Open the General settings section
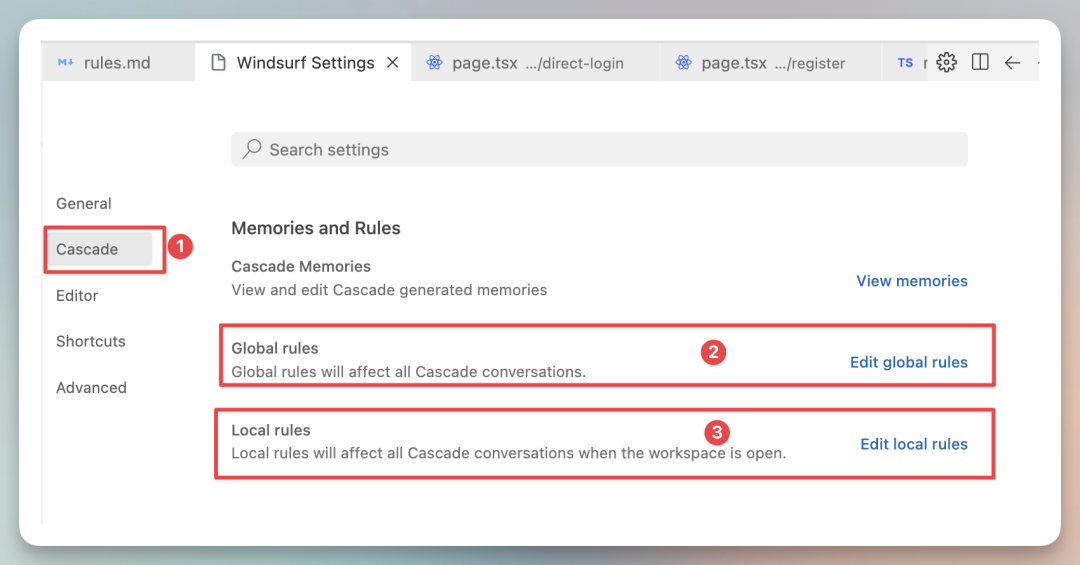The image size is (1080, 565). (x=83, y=203)
